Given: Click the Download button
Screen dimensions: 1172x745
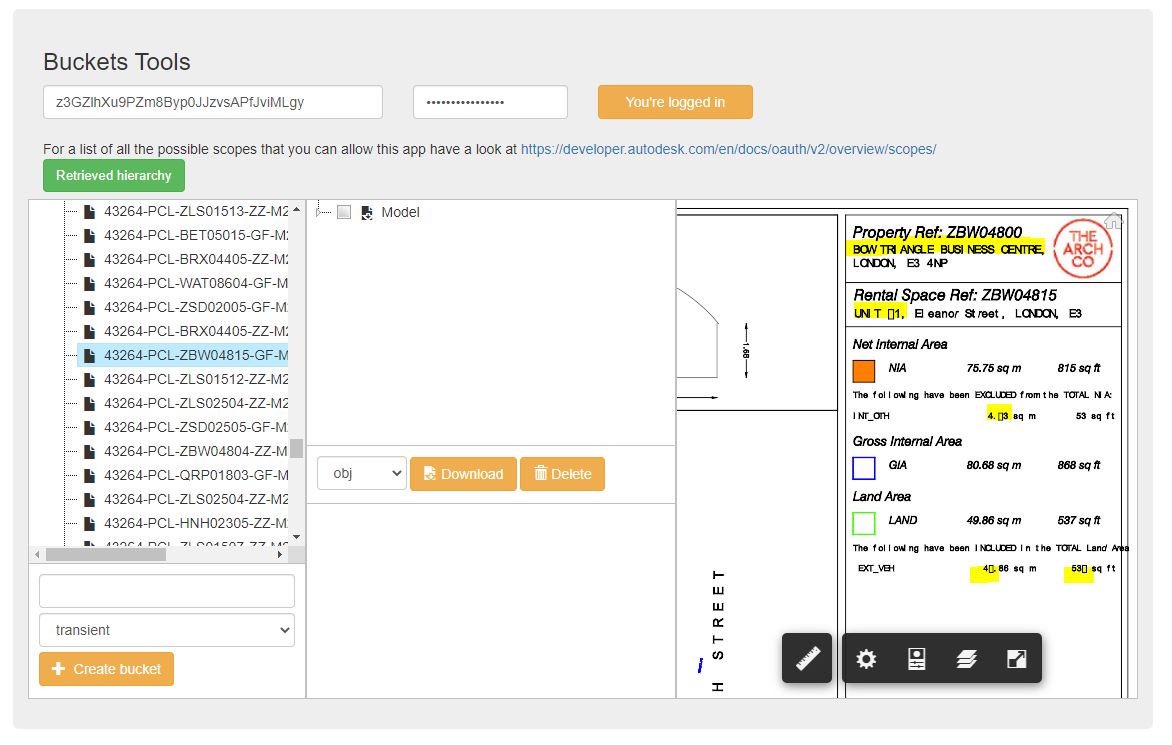Looking at the screenshot, I should point(463,474).
